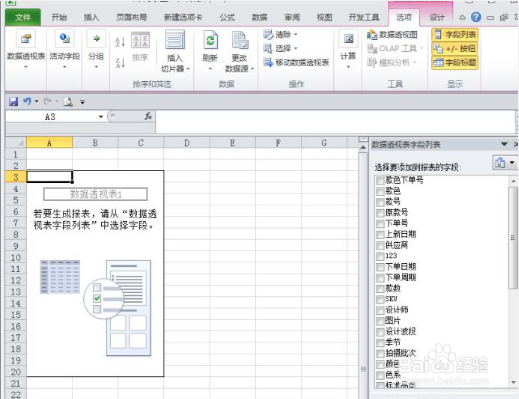Image resolution: width=519 pixels, height=399 pixels.
Task: Check the 原款号 field checkbox
Action: (x=380, y=213)
